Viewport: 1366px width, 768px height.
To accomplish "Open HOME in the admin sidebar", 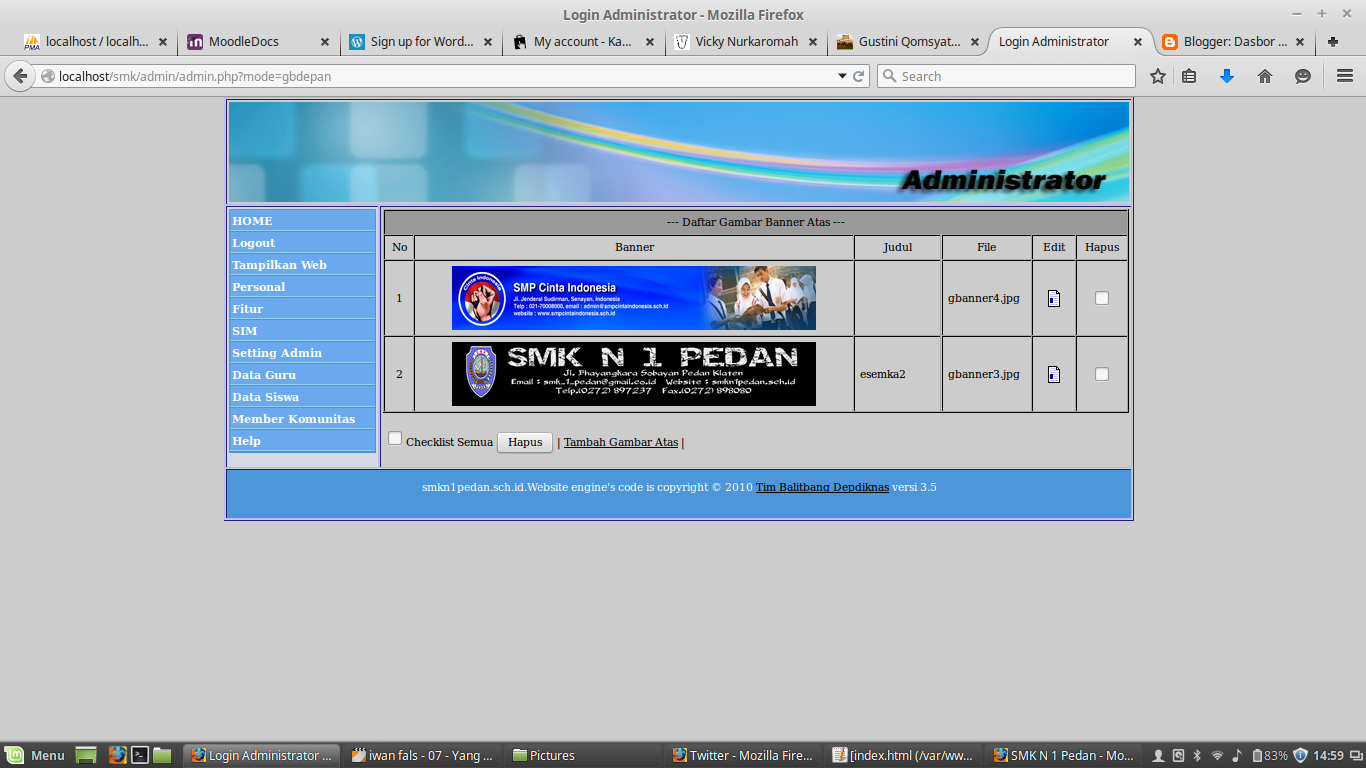I will click(x=302, y=220).
